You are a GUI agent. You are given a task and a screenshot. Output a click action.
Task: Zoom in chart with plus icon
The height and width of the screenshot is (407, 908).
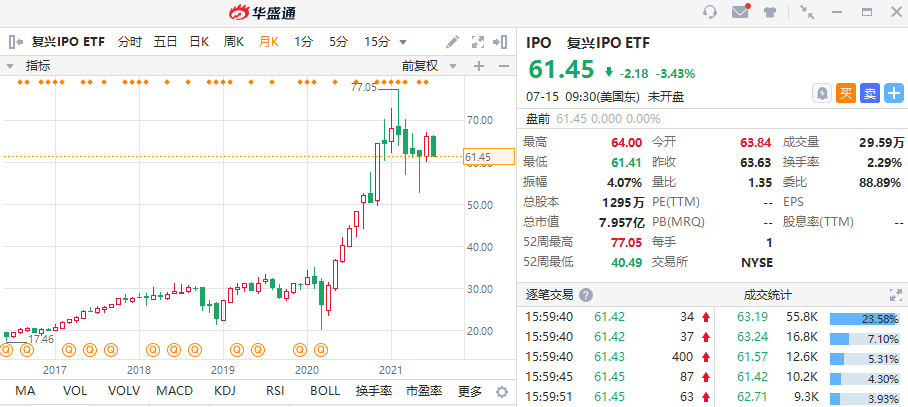479,66
